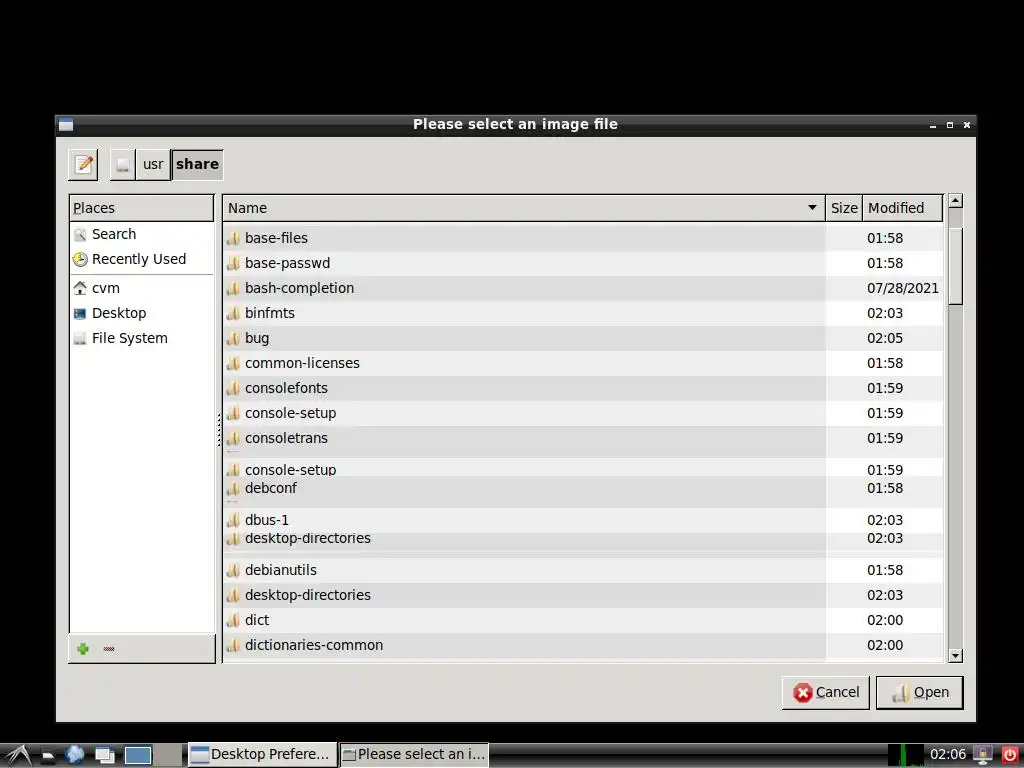Click the iconify all windows taskbar icon

[104, 756]
